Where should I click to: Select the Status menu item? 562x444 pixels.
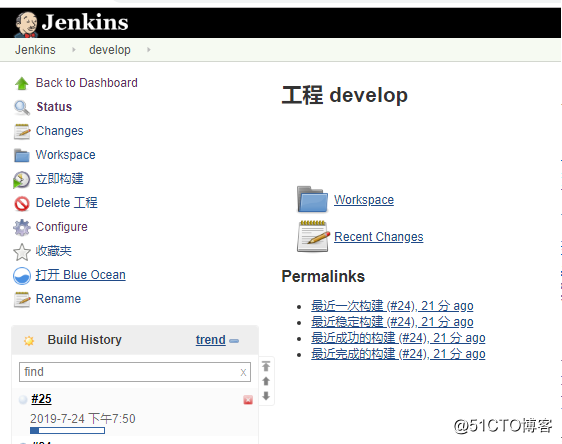point(54,107)
